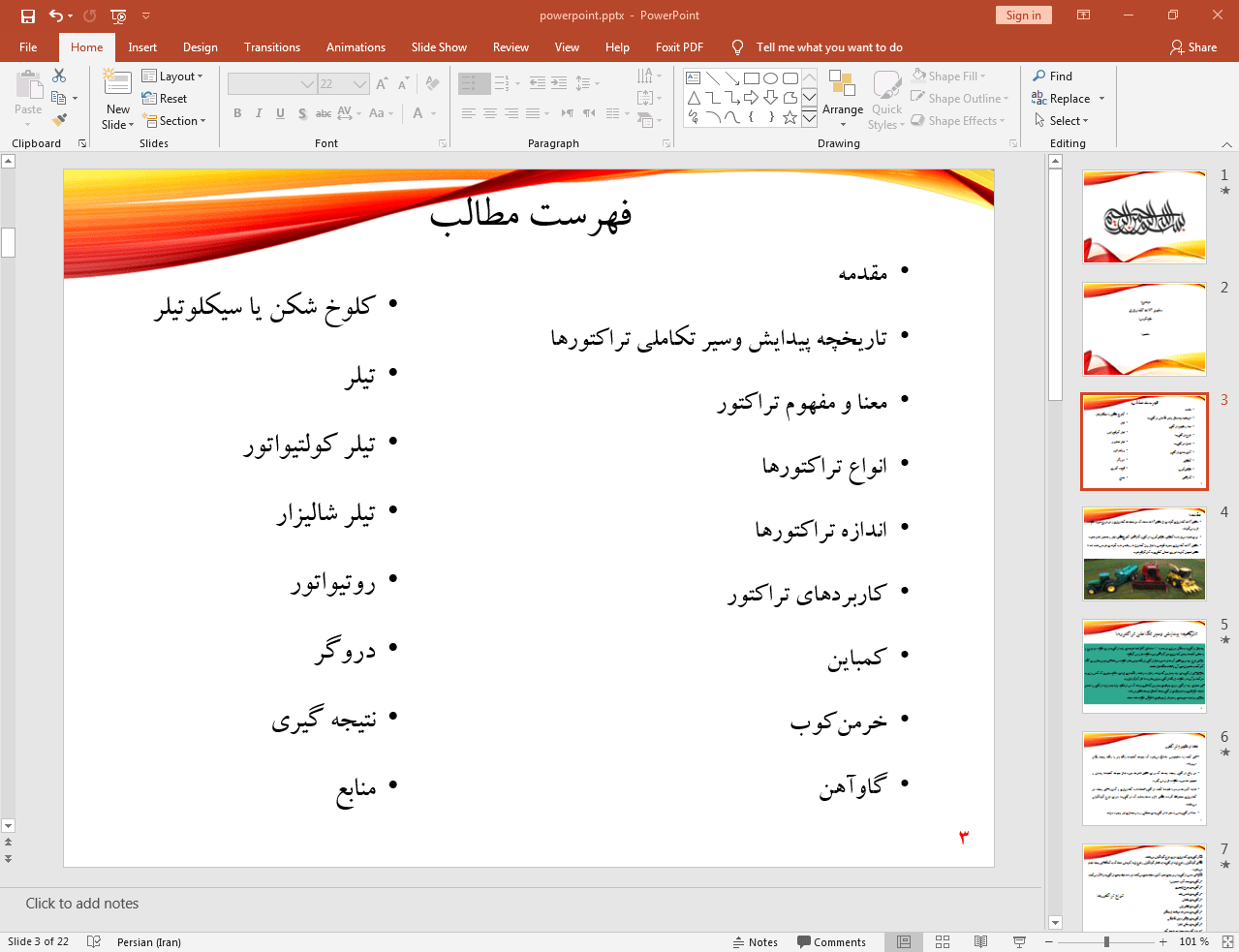1239x952 pixels.
Task: Open the font size combo box arrow
Action: (x=359, y=84)
